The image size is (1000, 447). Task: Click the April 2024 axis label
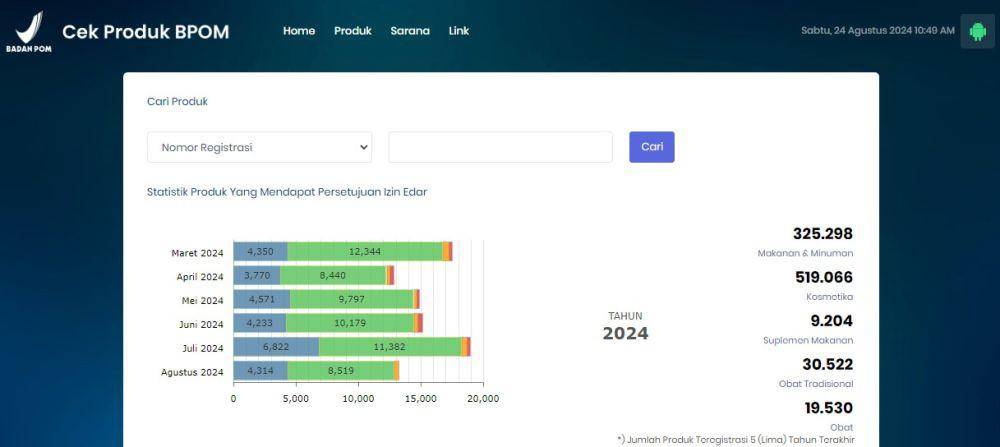coord(200,277)
